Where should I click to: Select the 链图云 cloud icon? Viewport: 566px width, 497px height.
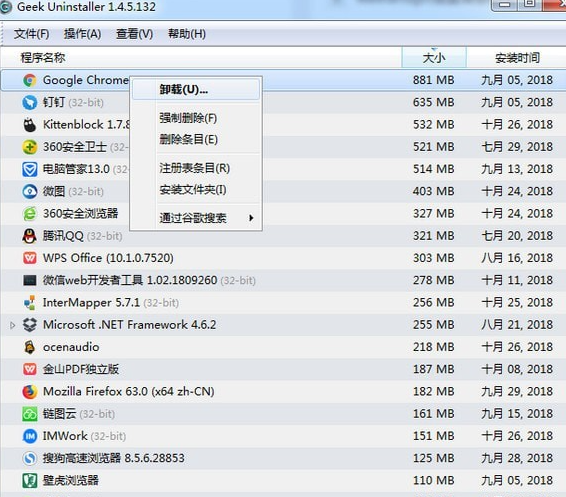(x=30, y=414)
